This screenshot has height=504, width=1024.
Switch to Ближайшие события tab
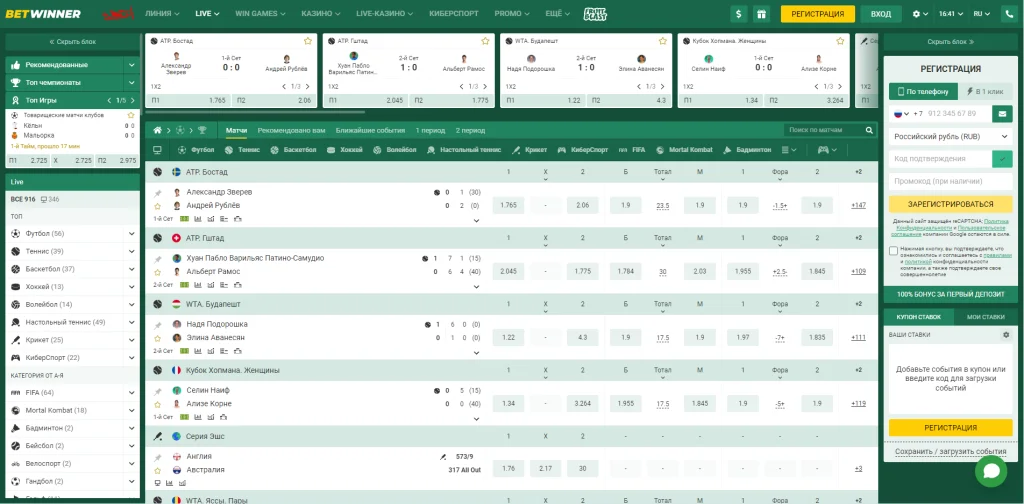(x=370, y=131)
